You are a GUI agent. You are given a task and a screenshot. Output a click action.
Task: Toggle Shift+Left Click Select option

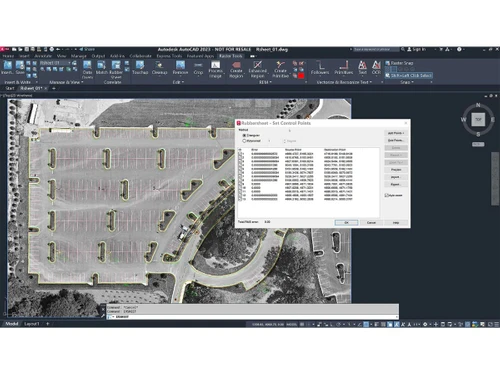point(408,76)
